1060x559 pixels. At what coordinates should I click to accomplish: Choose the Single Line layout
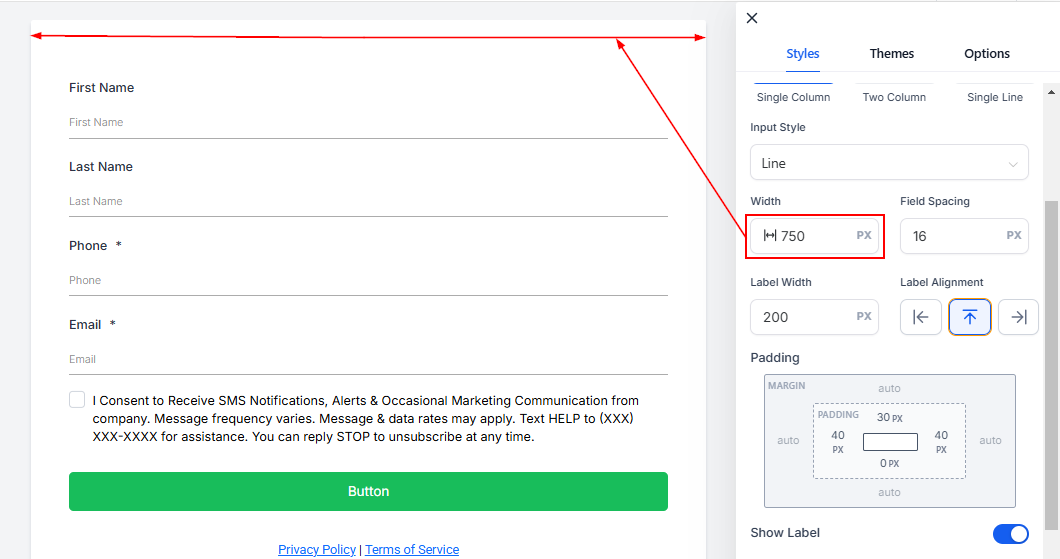click(994, 96)
